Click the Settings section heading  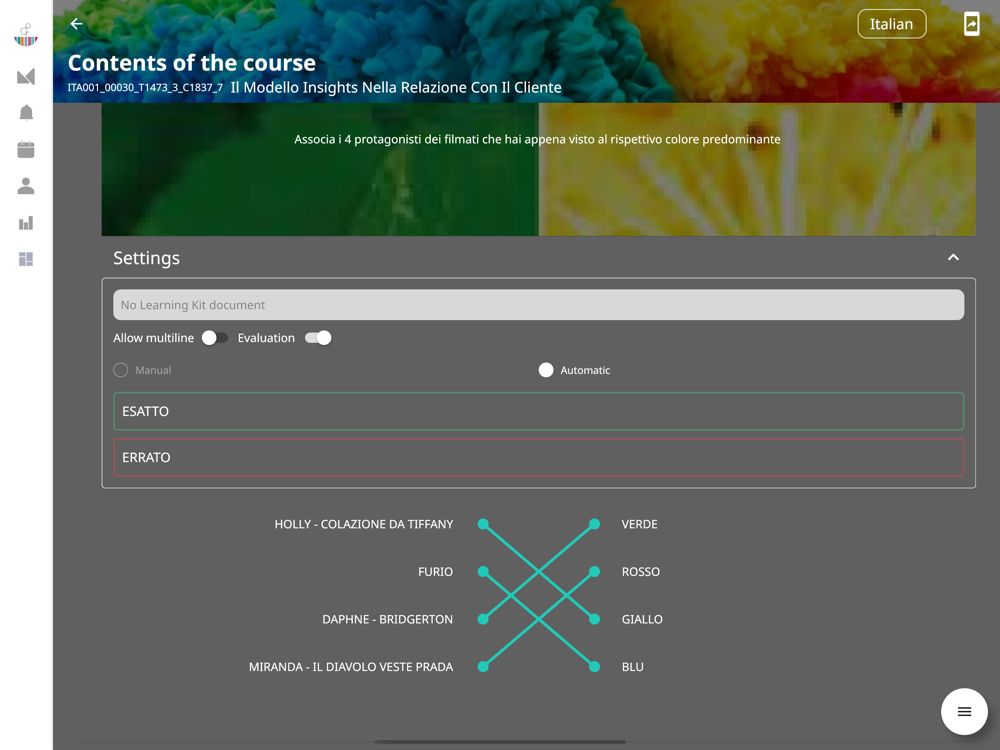[x=147, y=258]
